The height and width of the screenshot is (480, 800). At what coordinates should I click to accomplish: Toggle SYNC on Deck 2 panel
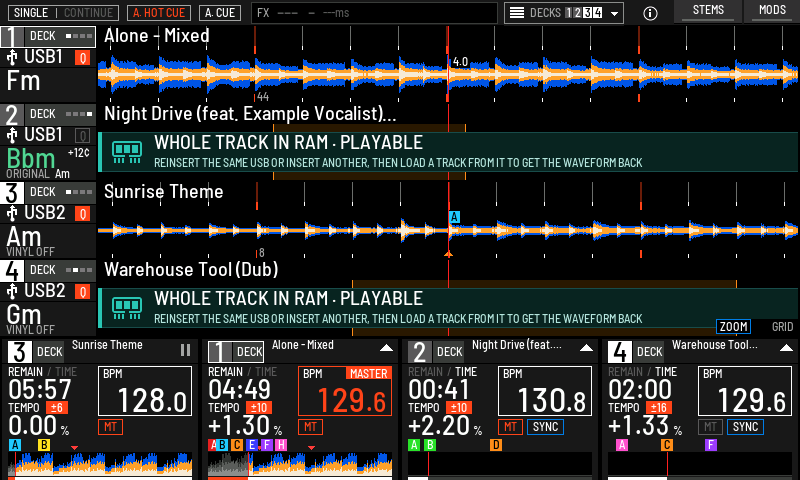(x=545, y=427)
